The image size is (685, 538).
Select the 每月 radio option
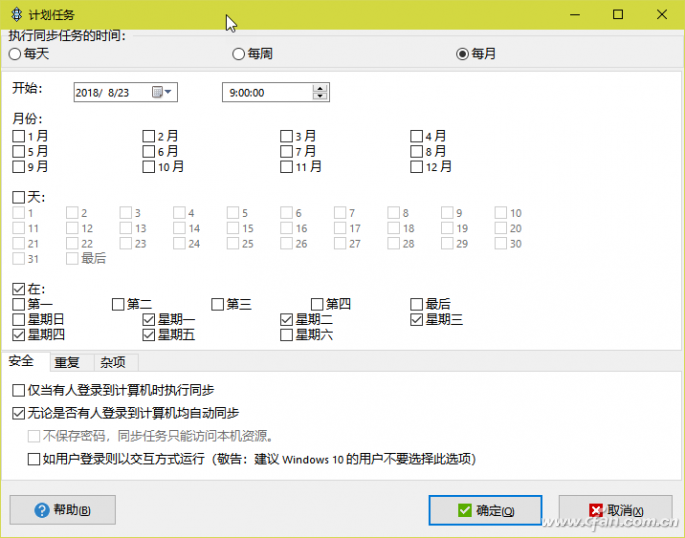point(462,54)
